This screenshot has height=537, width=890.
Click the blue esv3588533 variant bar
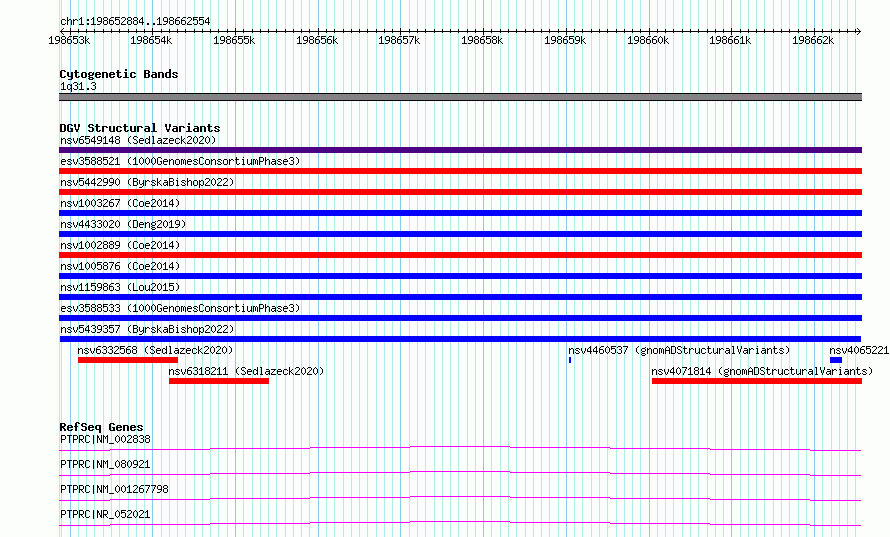(x=460, y=318)
